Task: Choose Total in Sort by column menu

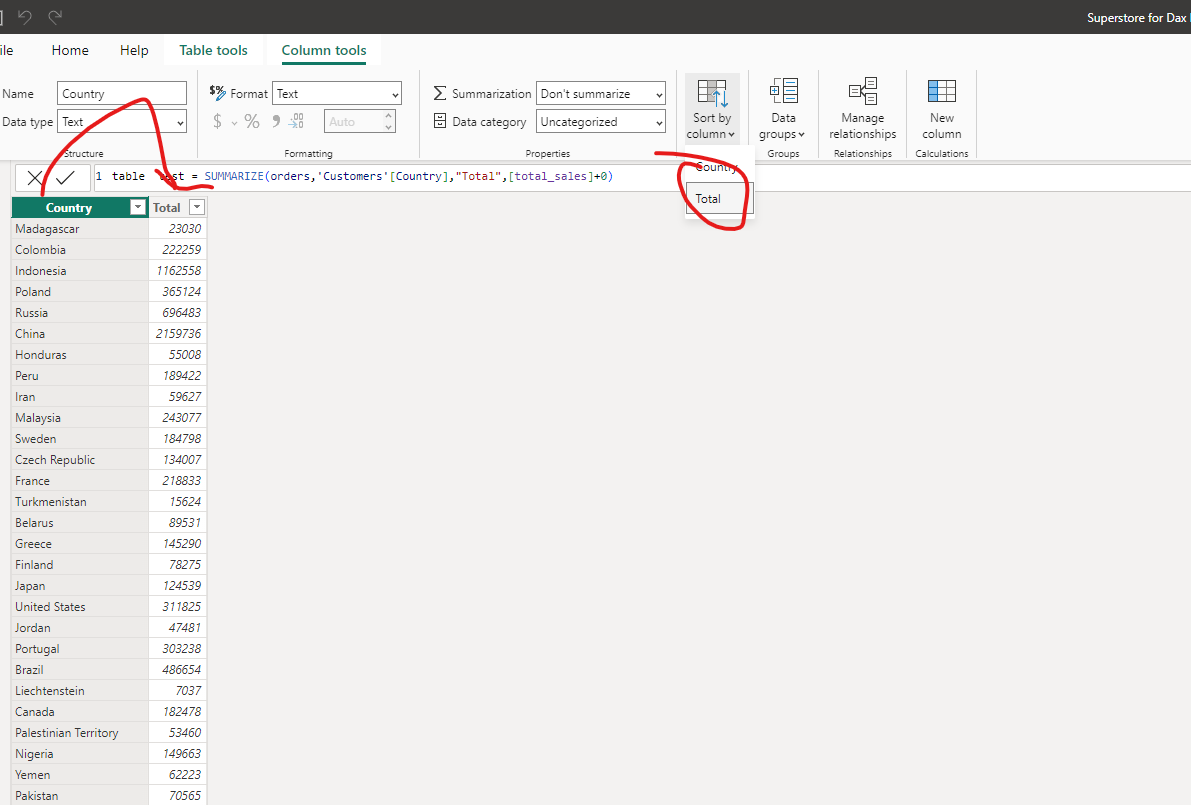Action: point(719,198)
